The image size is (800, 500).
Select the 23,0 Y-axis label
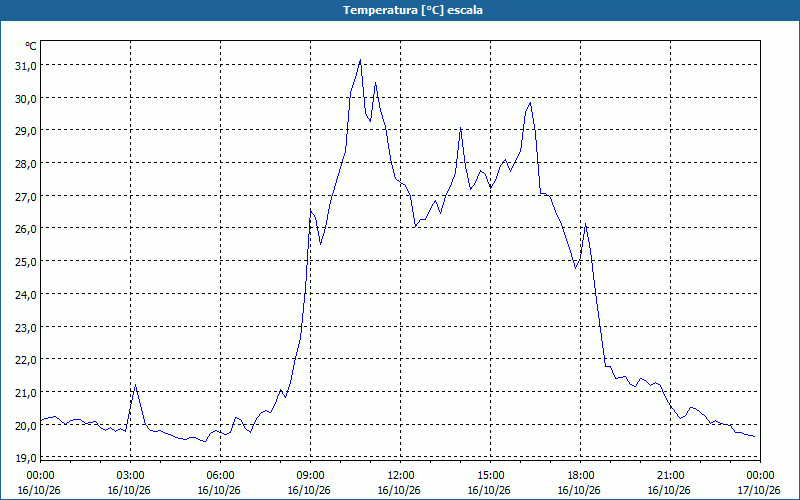(26, 328)
